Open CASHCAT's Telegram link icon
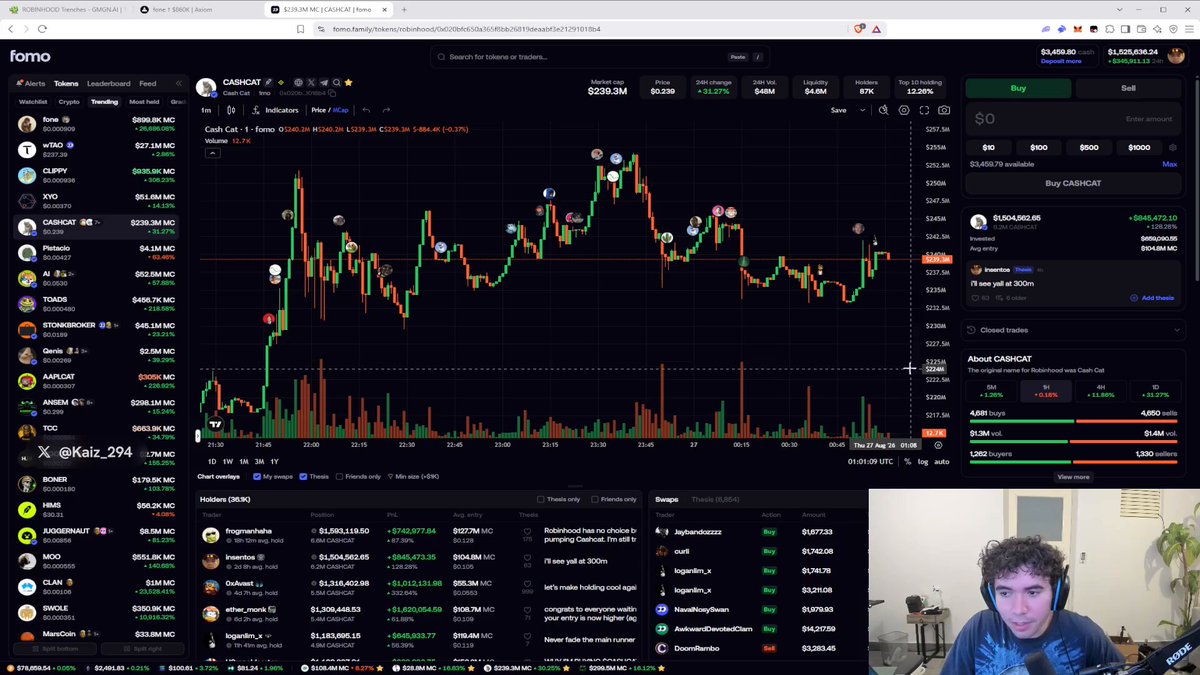 pos(323,82)
